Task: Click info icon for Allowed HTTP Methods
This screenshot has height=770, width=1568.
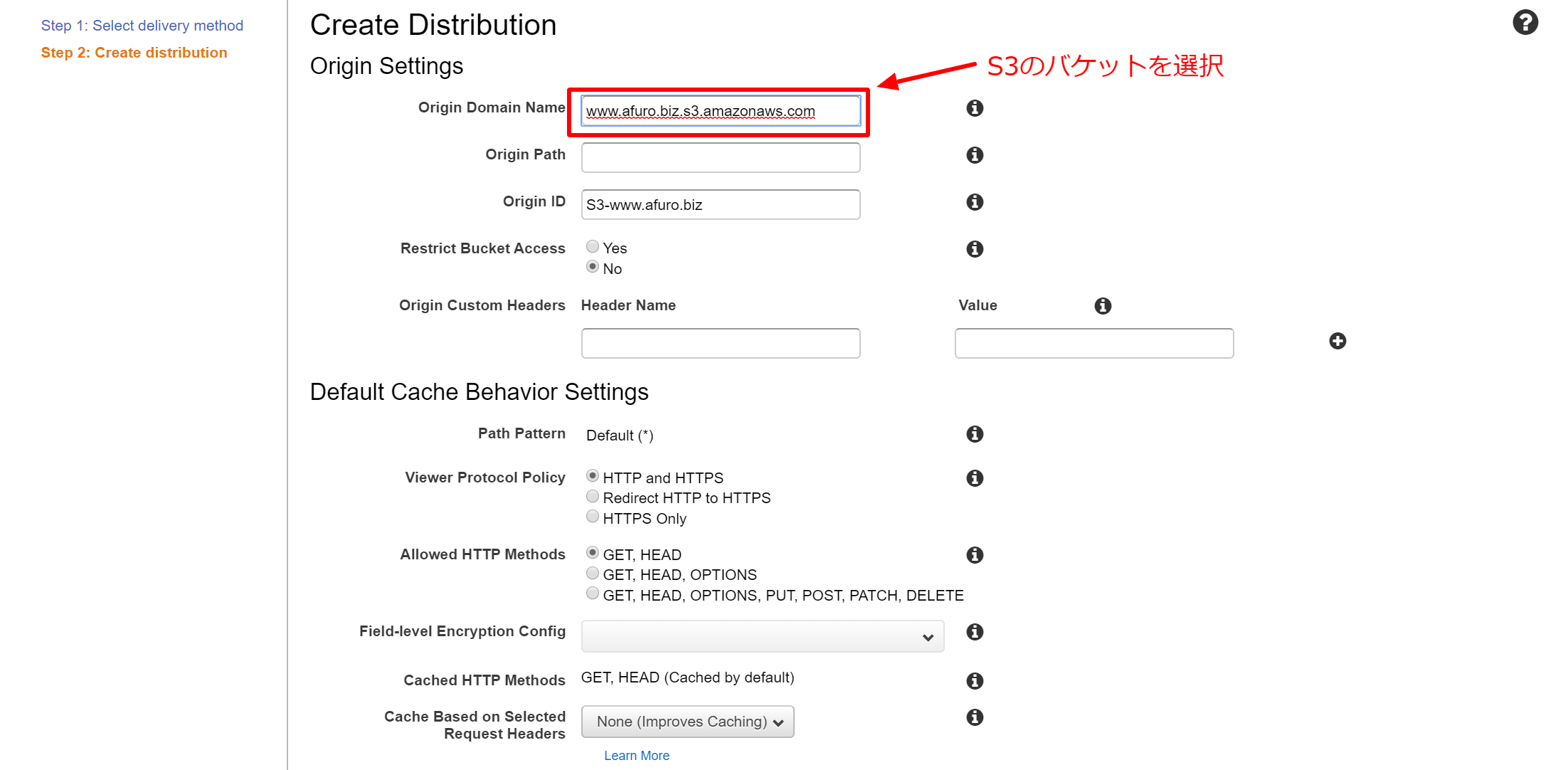Action: 975,555
